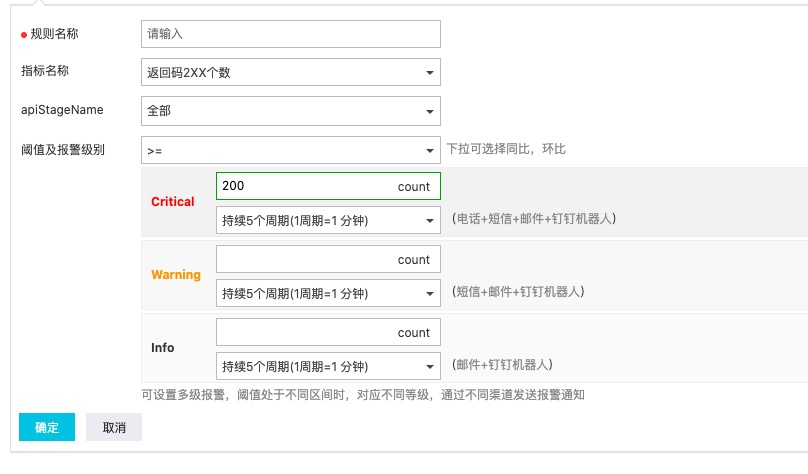Open the 指标名称 dropdown showing 返回码2XX个数
The image size is (808, 474).
(x=291, y=72)
